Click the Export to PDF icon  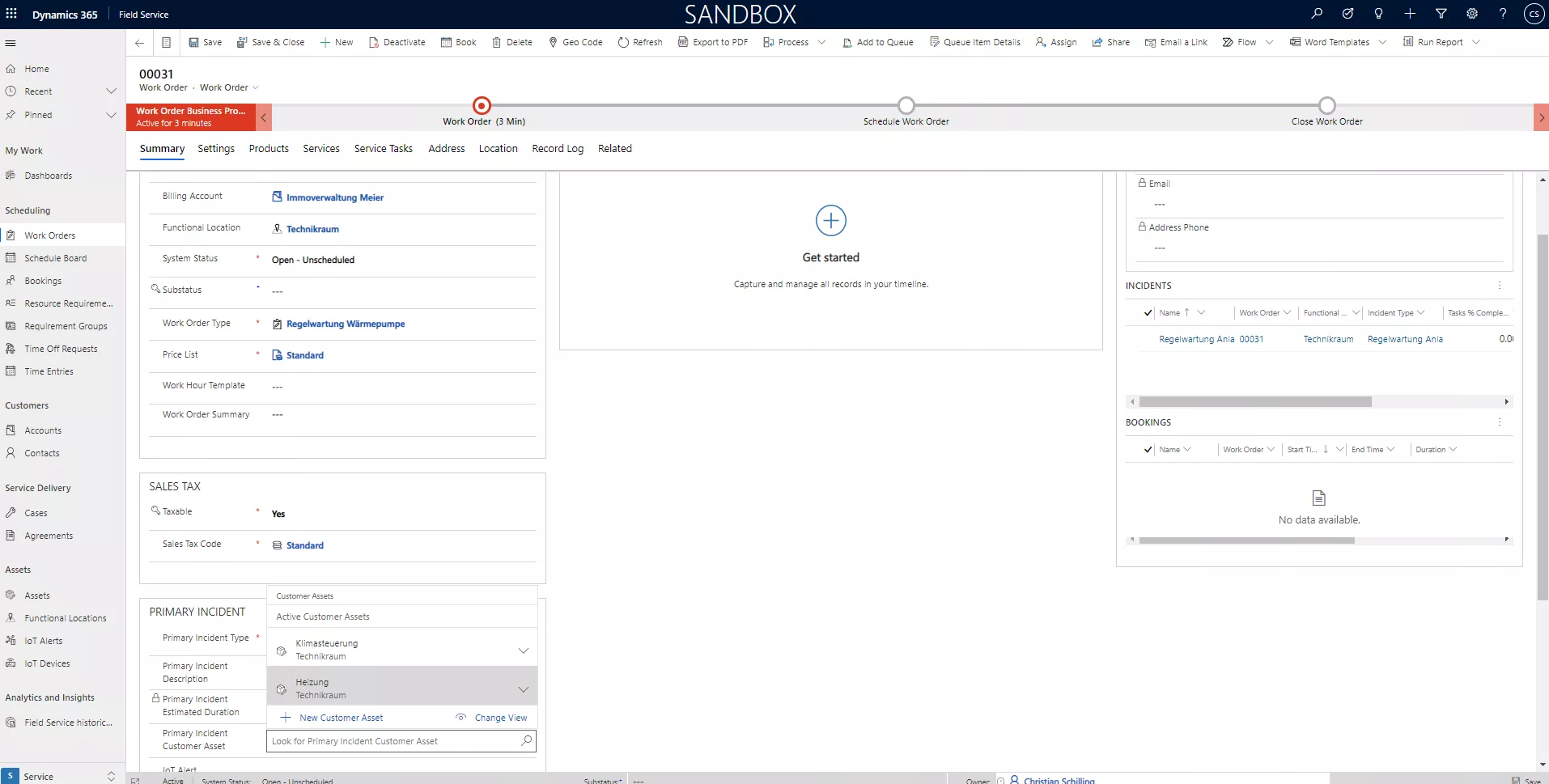[x=683, y=42]
